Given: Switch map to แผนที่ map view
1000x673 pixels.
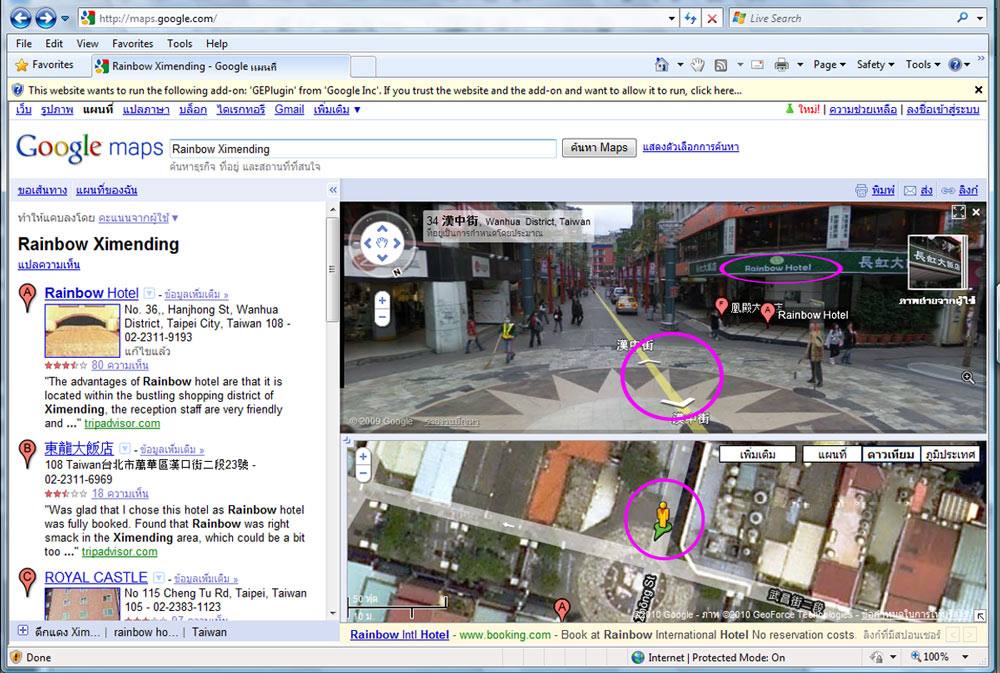Looking at the screenshot, I should click(832, 454).
